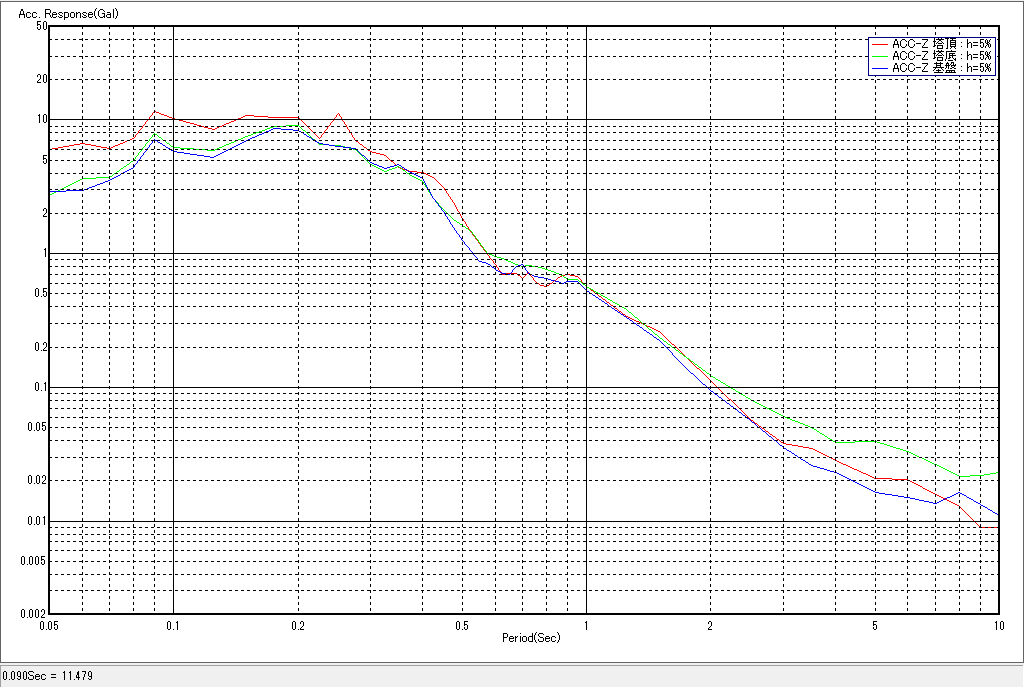
Task: Click the 0.002 tick label on the vertical axis
Action: (34, 614)
